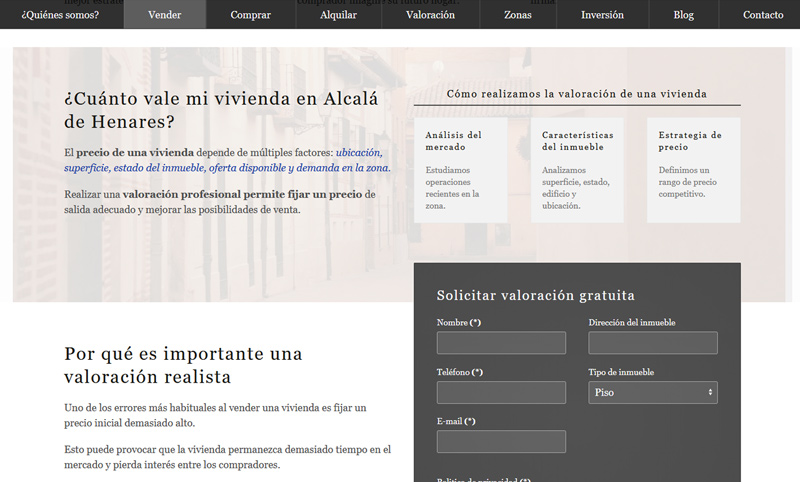Select Alquilar in the navigation bar
The height and width of the screenshot is (482, 800).
(x=338, y=15)
